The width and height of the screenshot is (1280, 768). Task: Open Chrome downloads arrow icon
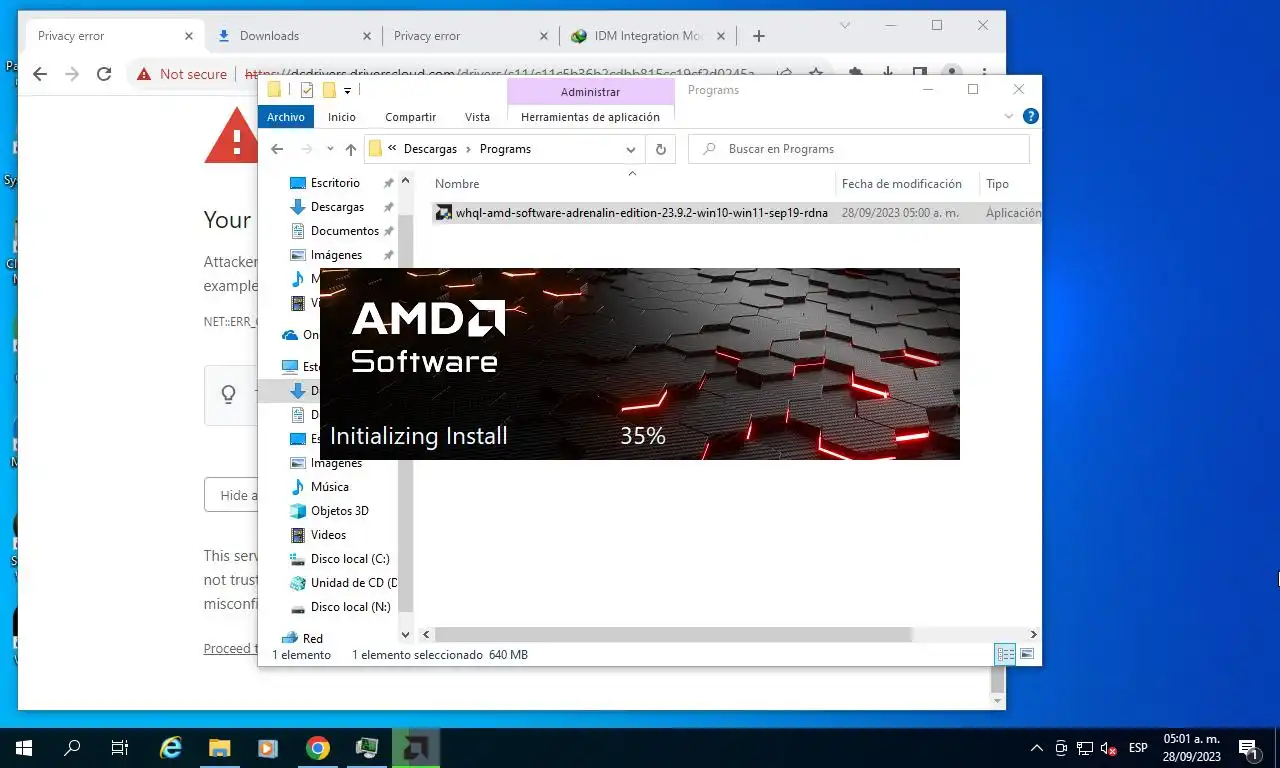click(x=887, y=73)
